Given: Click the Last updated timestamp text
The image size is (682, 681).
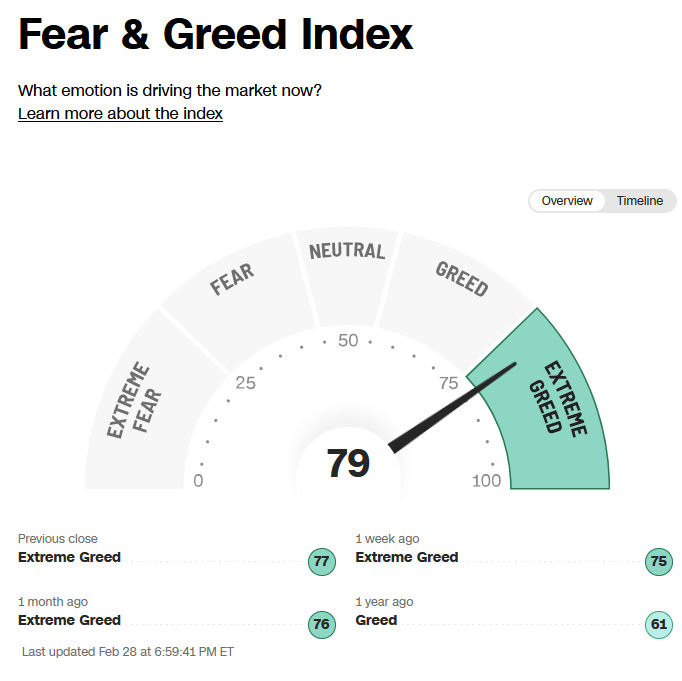Looking at the screenshot, I should pyautogui.click(x=128, y=652).
